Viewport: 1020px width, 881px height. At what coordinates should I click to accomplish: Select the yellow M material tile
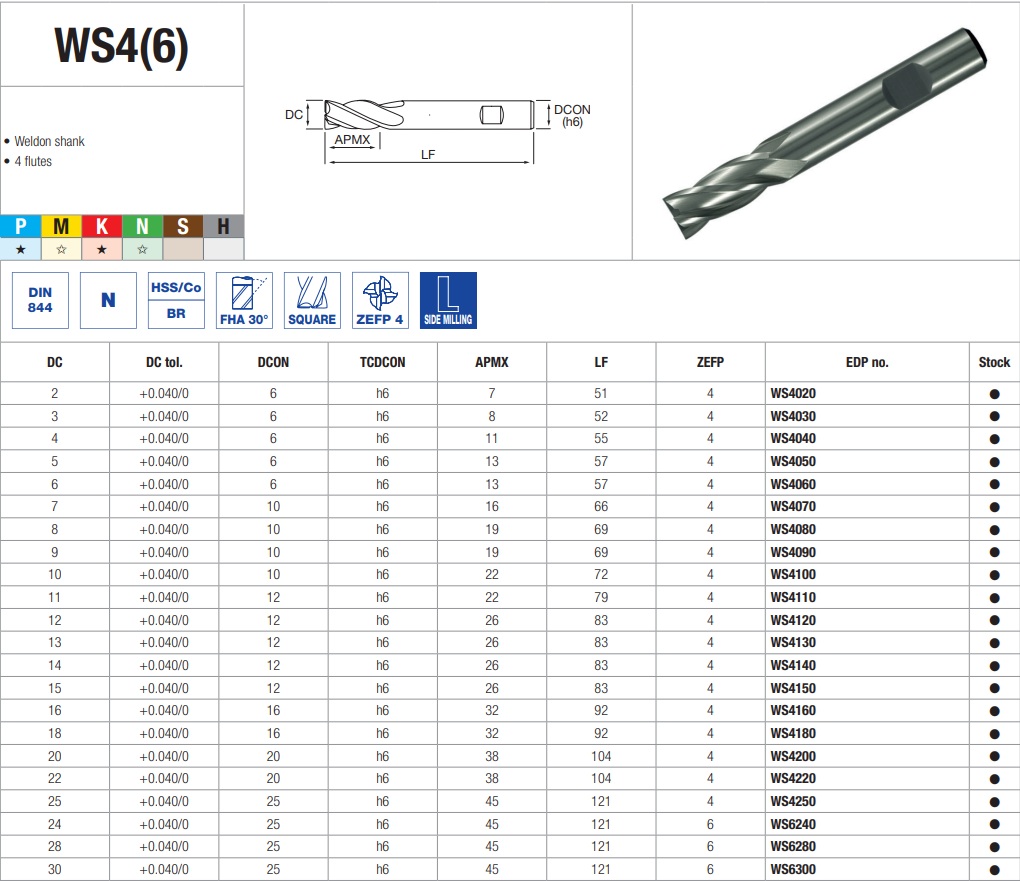[61, 226]
